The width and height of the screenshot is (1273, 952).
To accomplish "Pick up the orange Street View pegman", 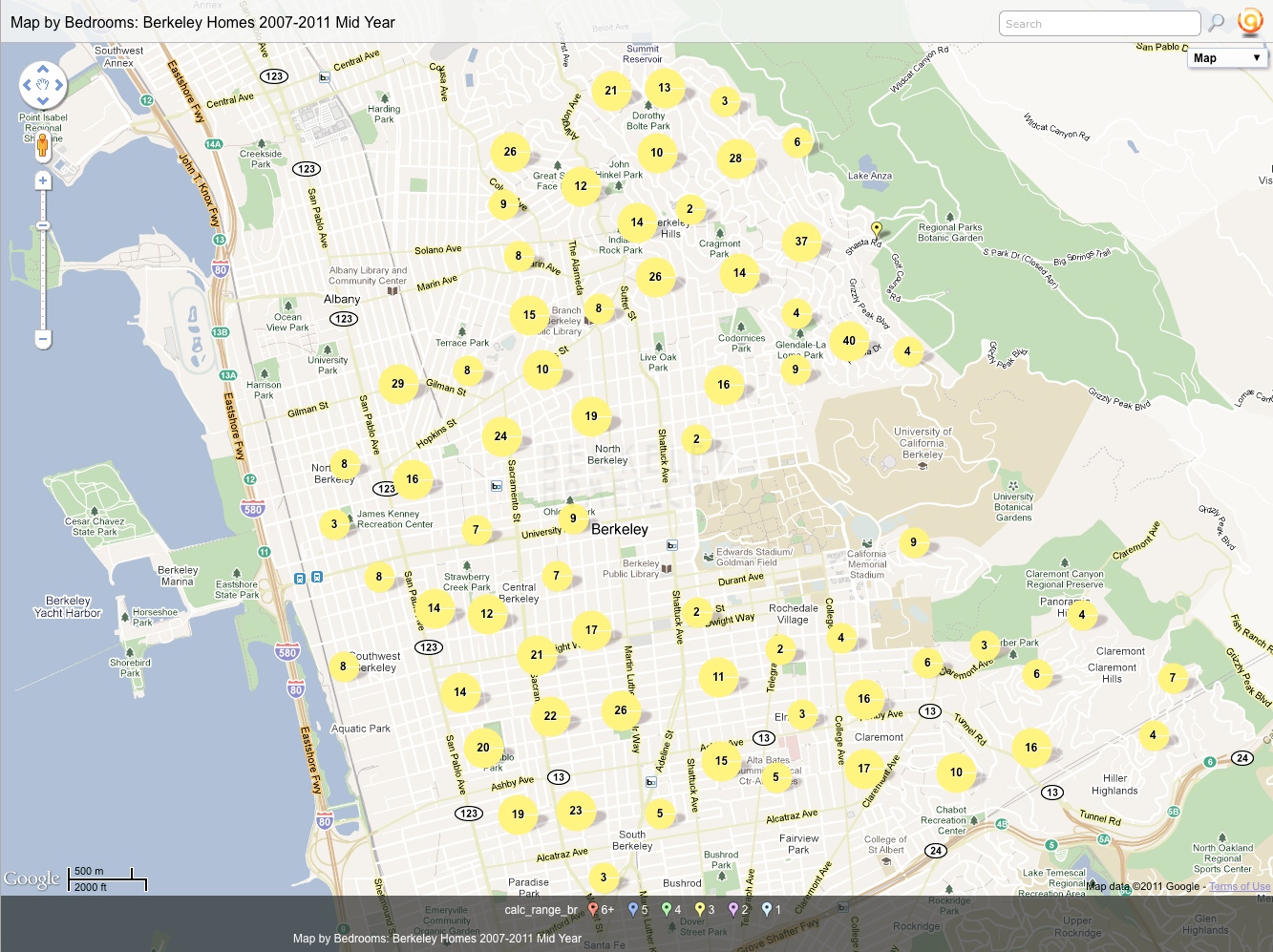I will click(42, 143).
